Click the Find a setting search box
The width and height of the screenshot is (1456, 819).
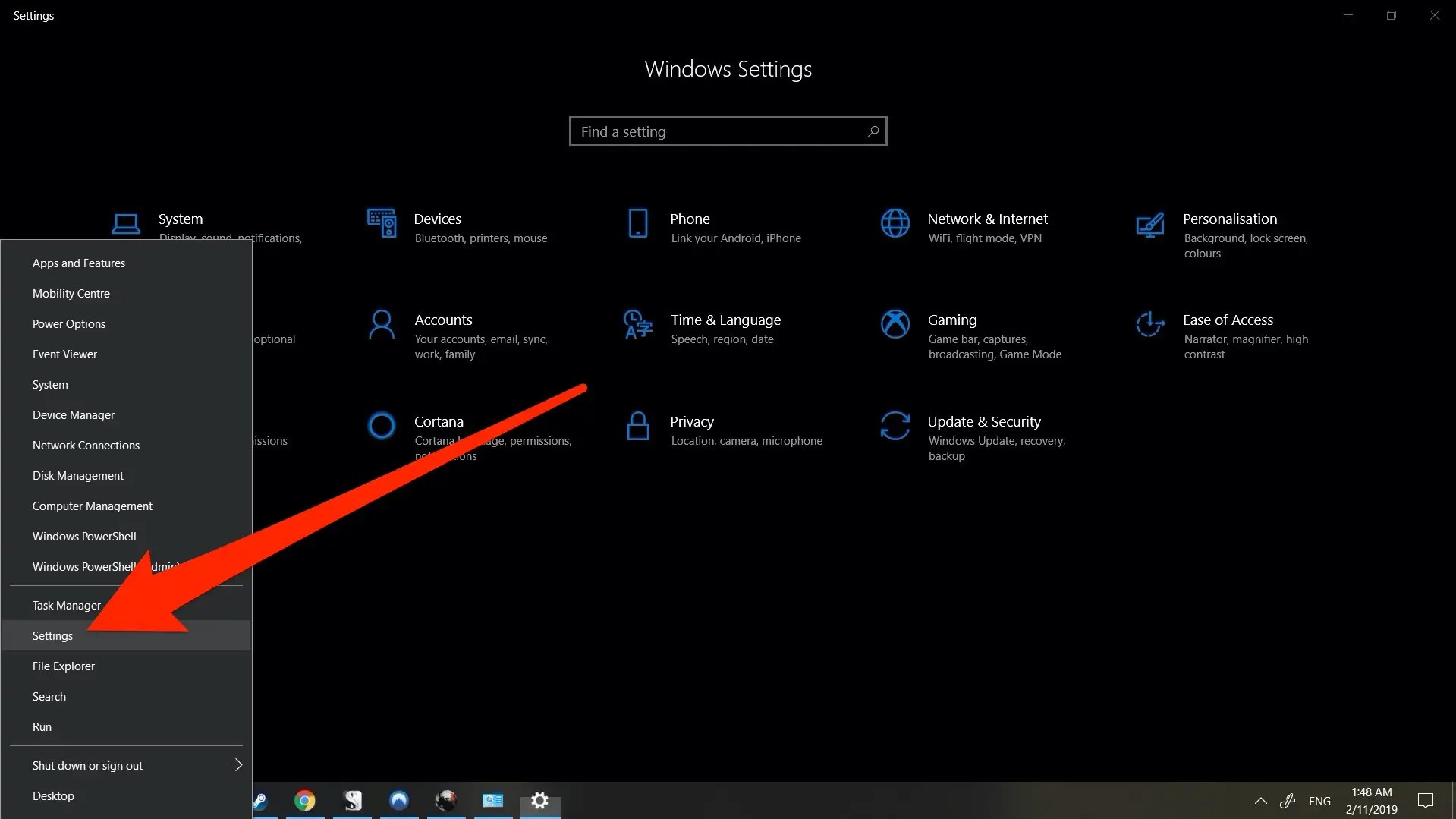click(728, 131)
